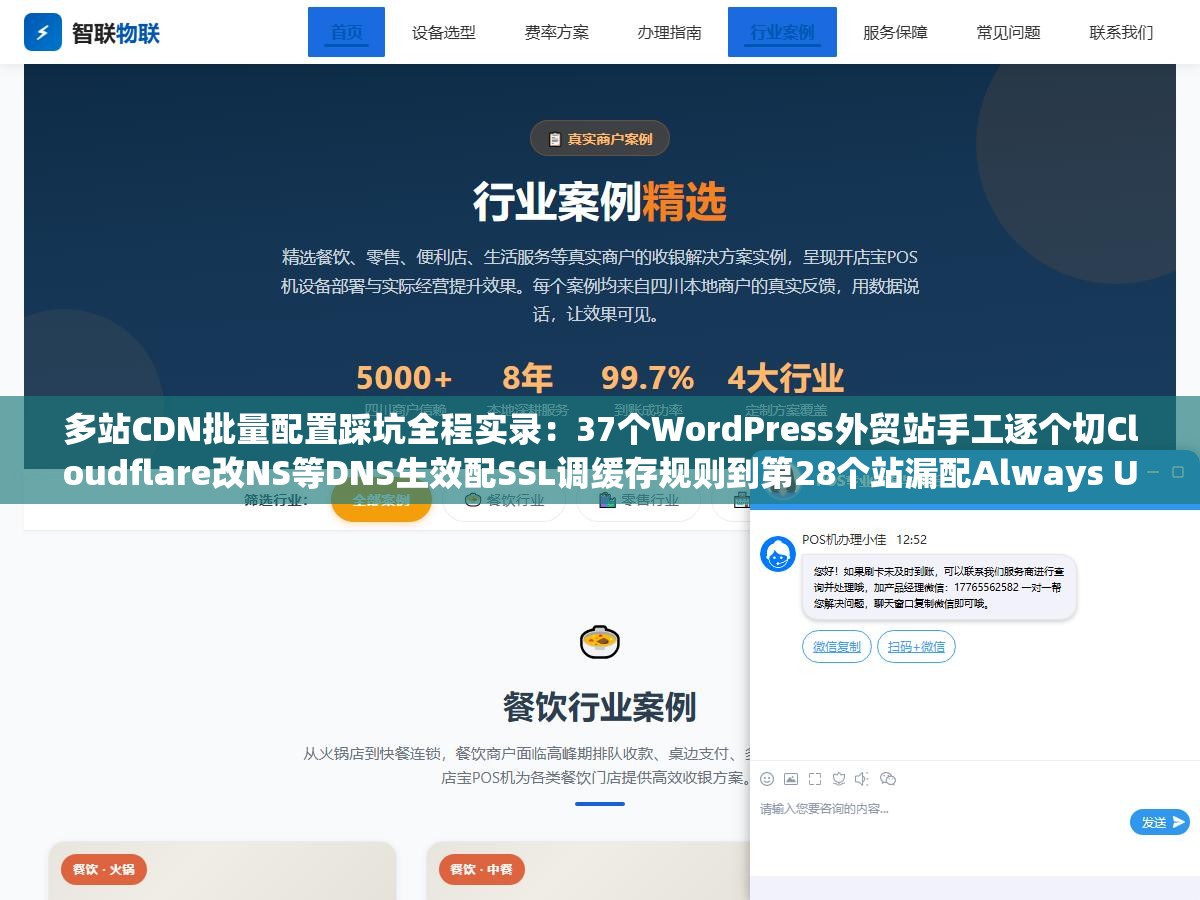Click the POS机办理小佳 agent avatar
This screenshot has width=1200, height=900.
tap(778, 553)
